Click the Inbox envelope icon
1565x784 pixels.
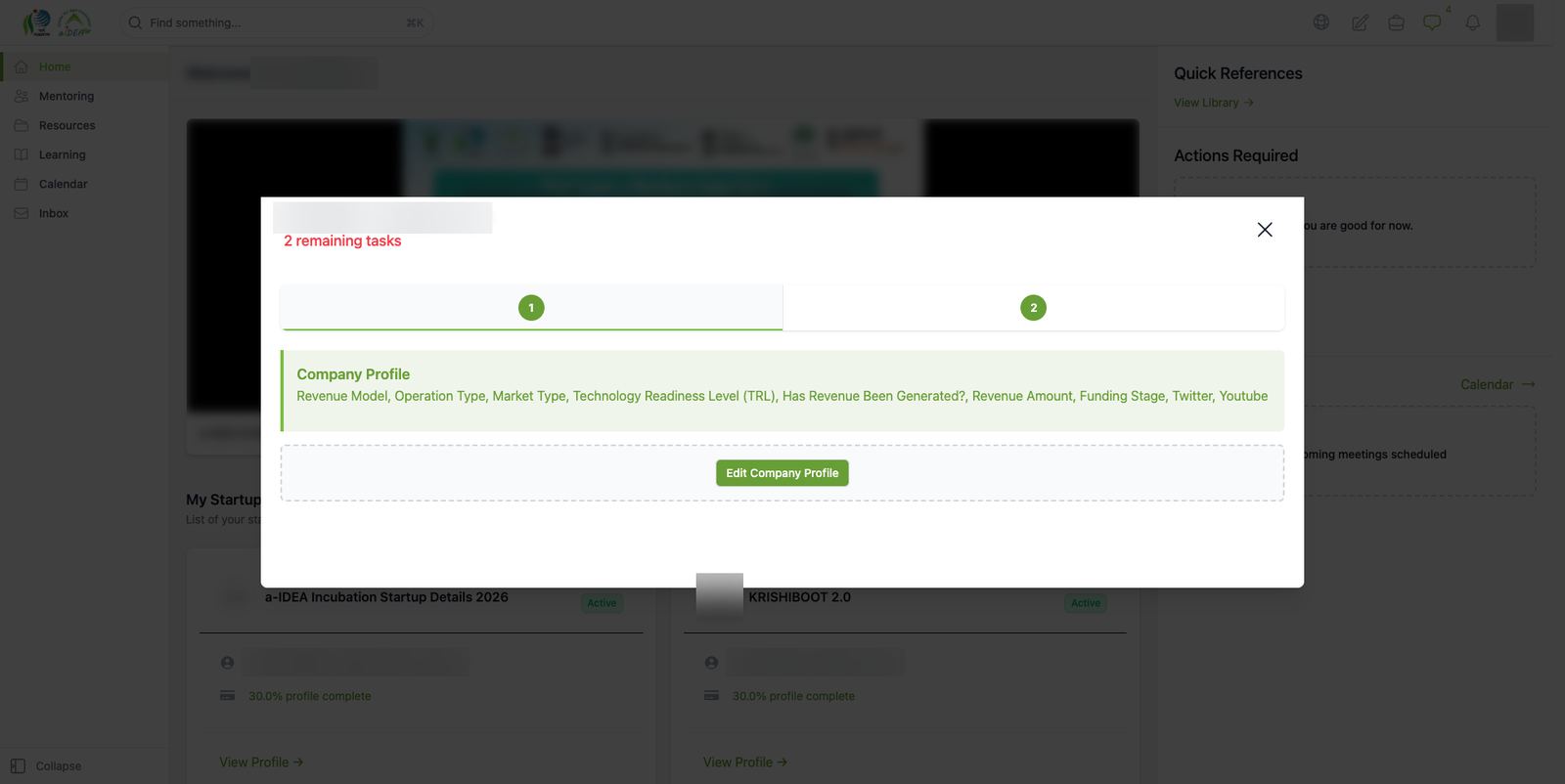[22, 213]
